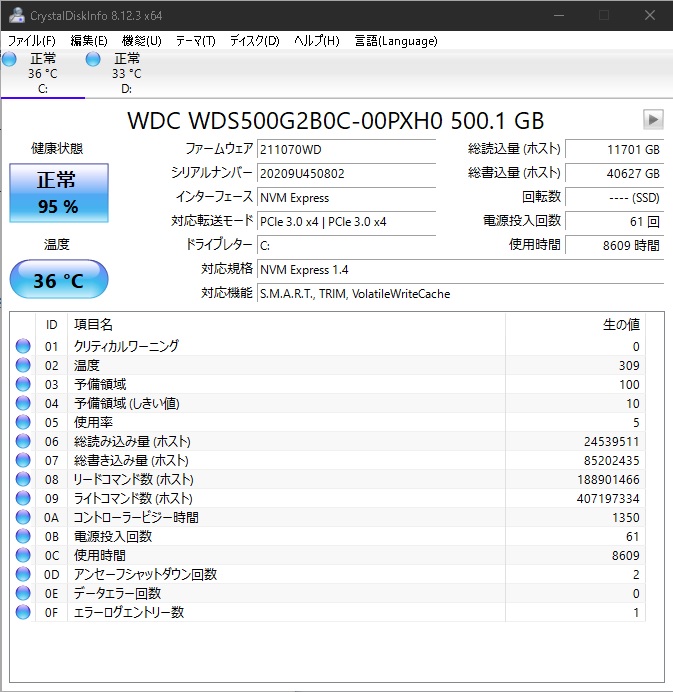Image resolution: width=673 pixels, height=692 pixels.
Task: Select raw value 309 for temperature
Action: click(x=629, y=365)
